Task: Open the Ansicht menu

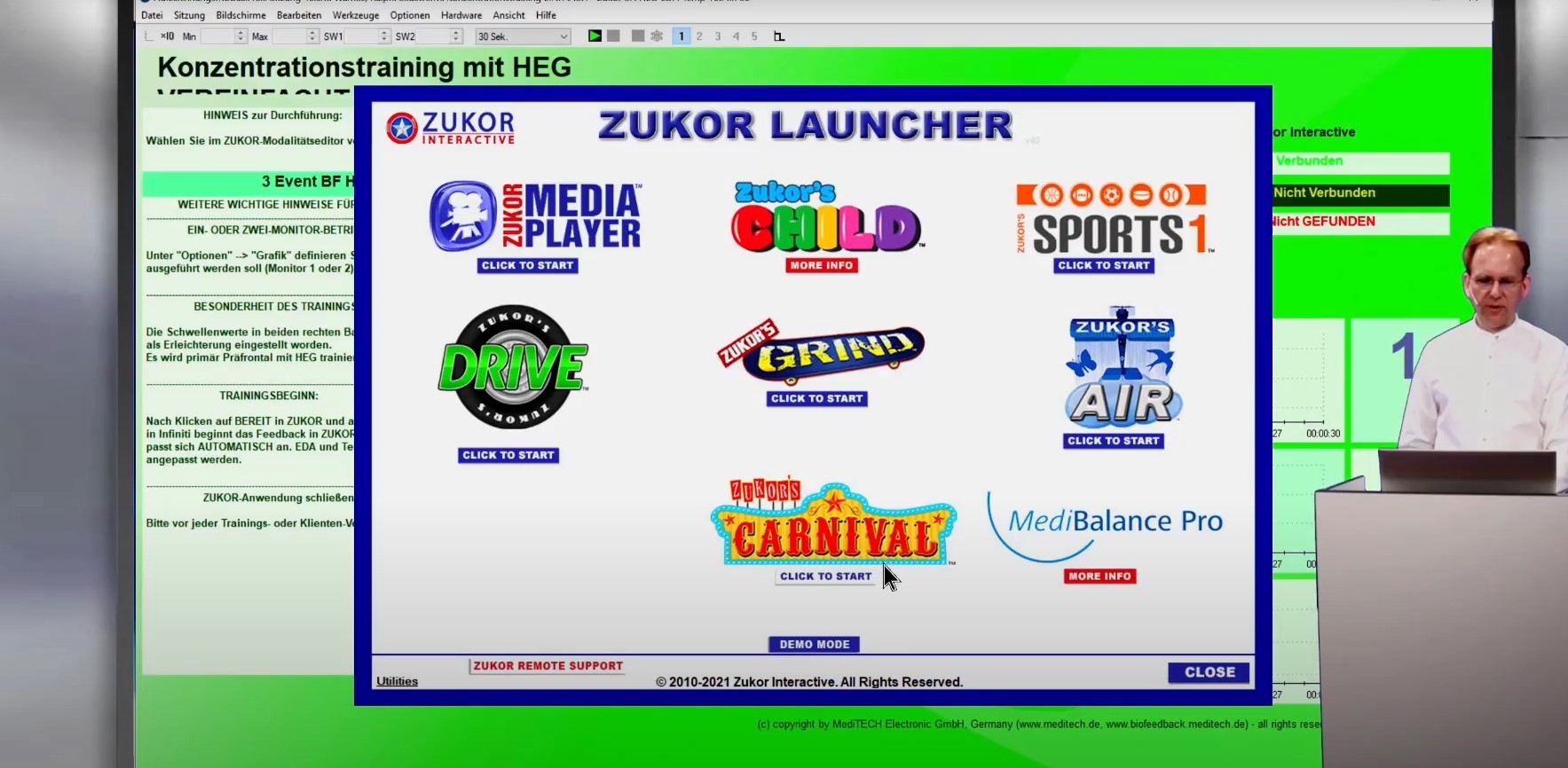Action: 509,15
